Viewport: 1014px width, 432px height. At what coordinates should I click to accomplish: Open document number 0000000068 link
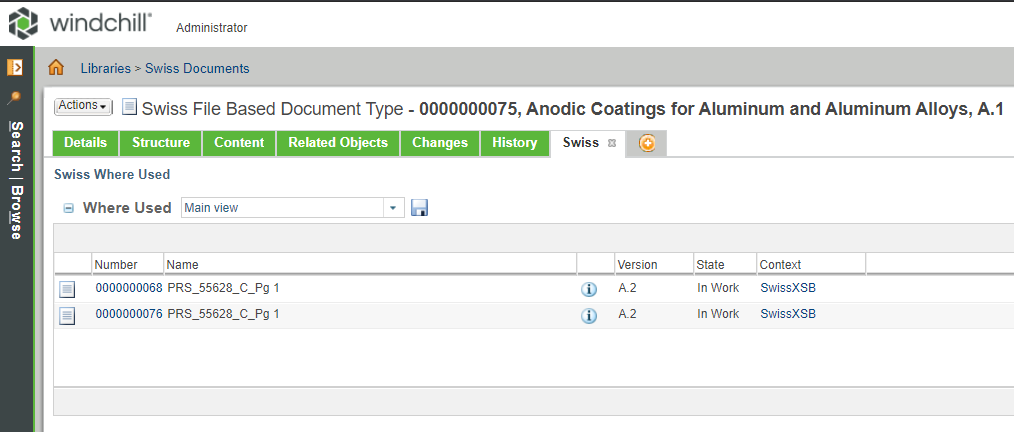coord(129,288)
